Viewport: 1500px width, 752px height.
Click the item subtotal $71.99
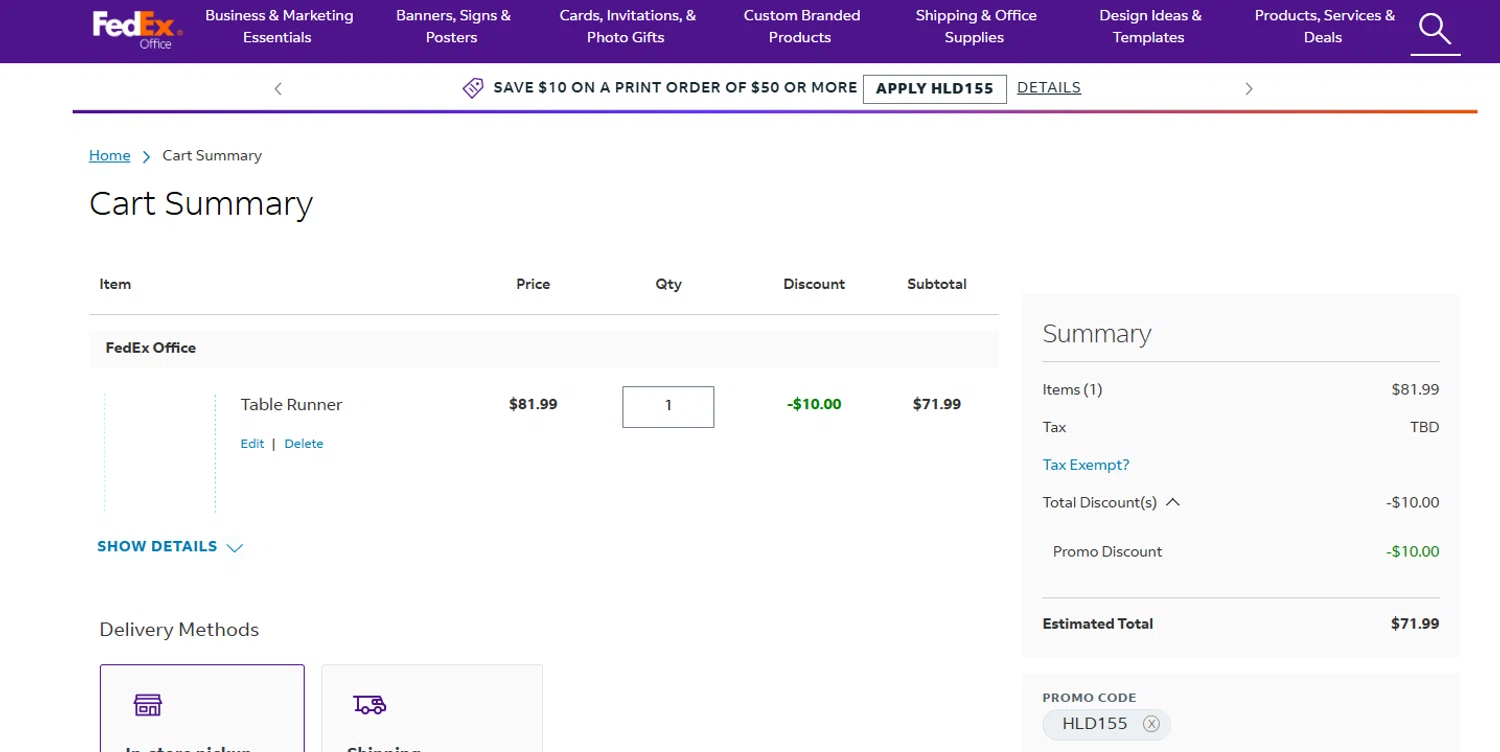pos(937,405)
